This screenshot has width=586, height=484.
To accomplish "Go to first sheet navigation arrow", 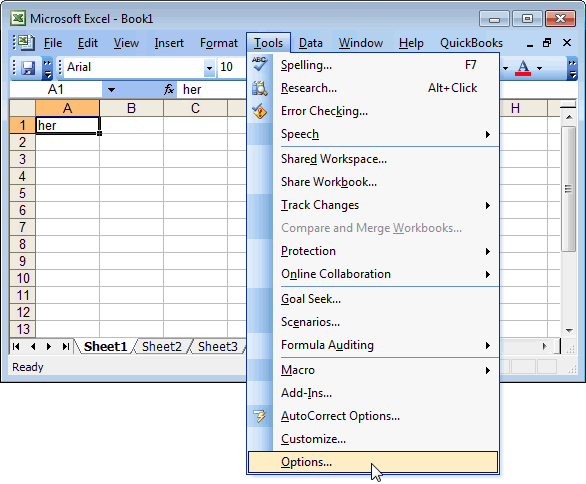I will pos(16,346).
